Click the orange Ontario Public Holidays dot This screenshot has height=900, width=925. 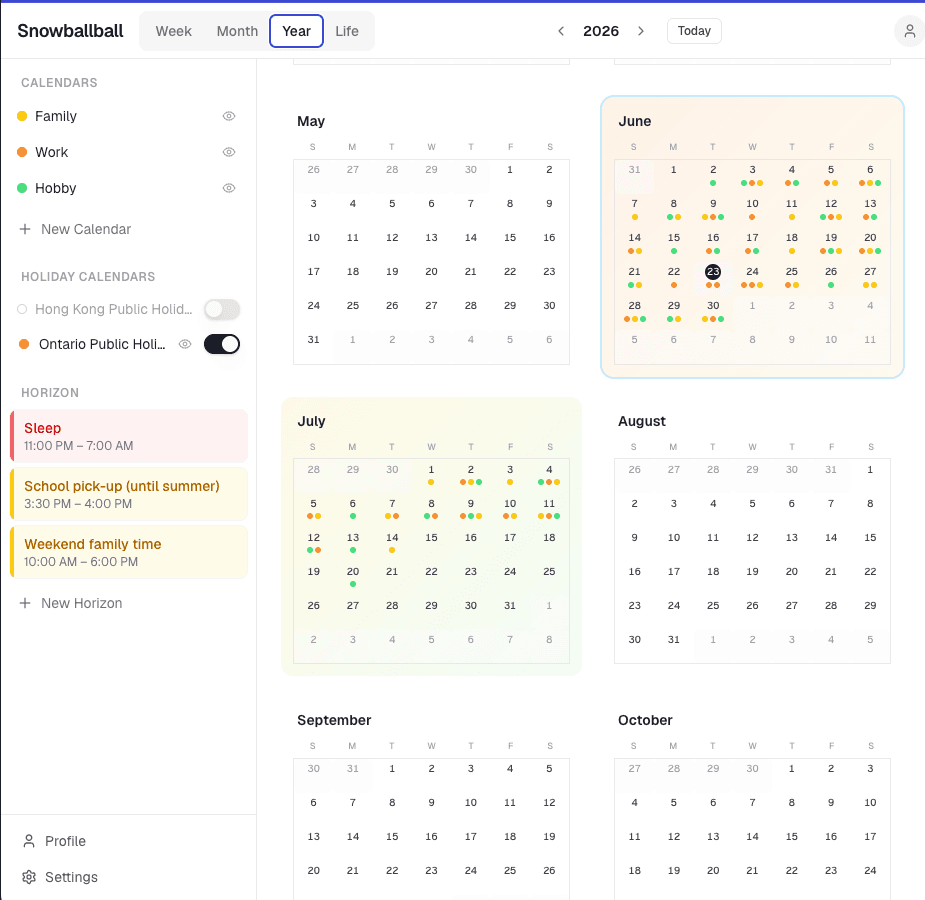click(24, 344)
